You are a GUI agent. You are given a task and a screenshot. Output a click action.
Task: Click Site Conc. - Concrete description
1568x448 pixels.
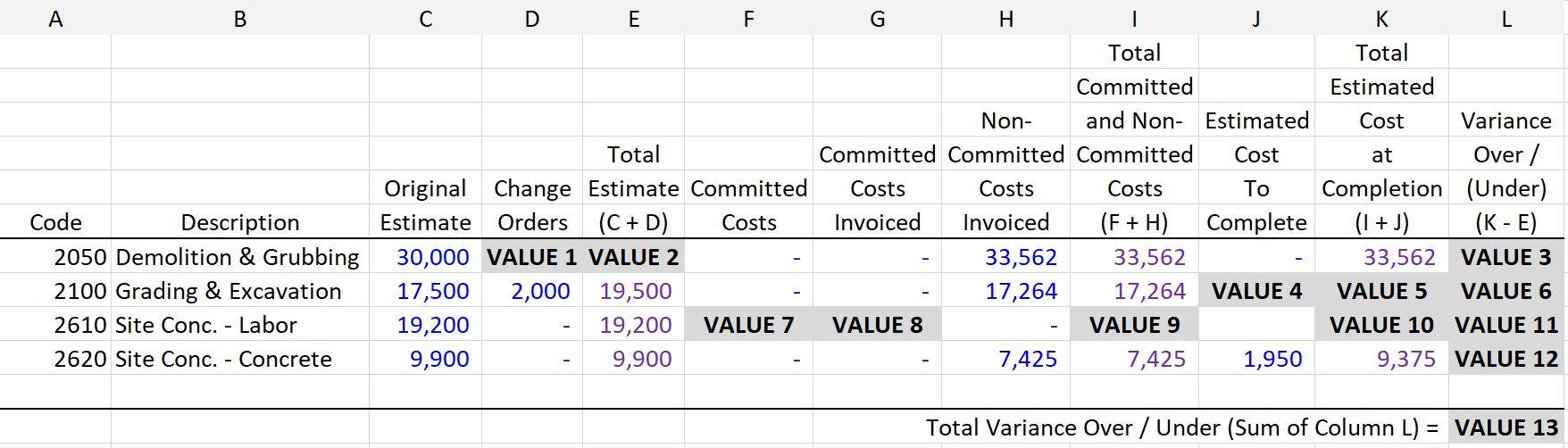239,359
